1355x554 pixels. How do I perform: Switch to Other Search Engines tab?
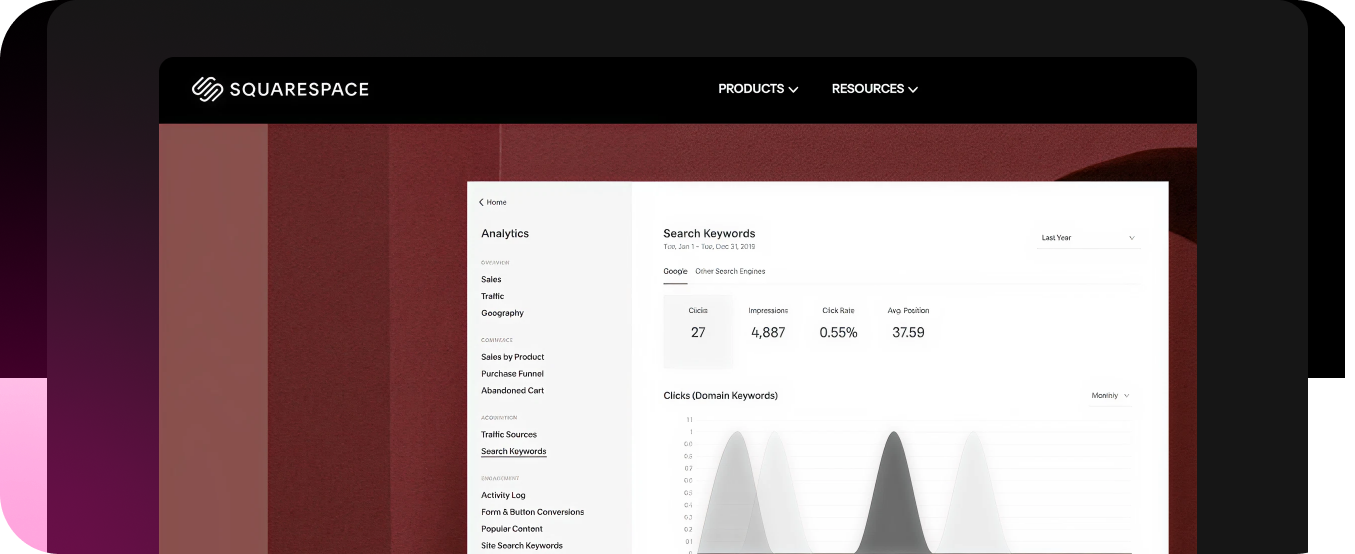tap(730, 271)
